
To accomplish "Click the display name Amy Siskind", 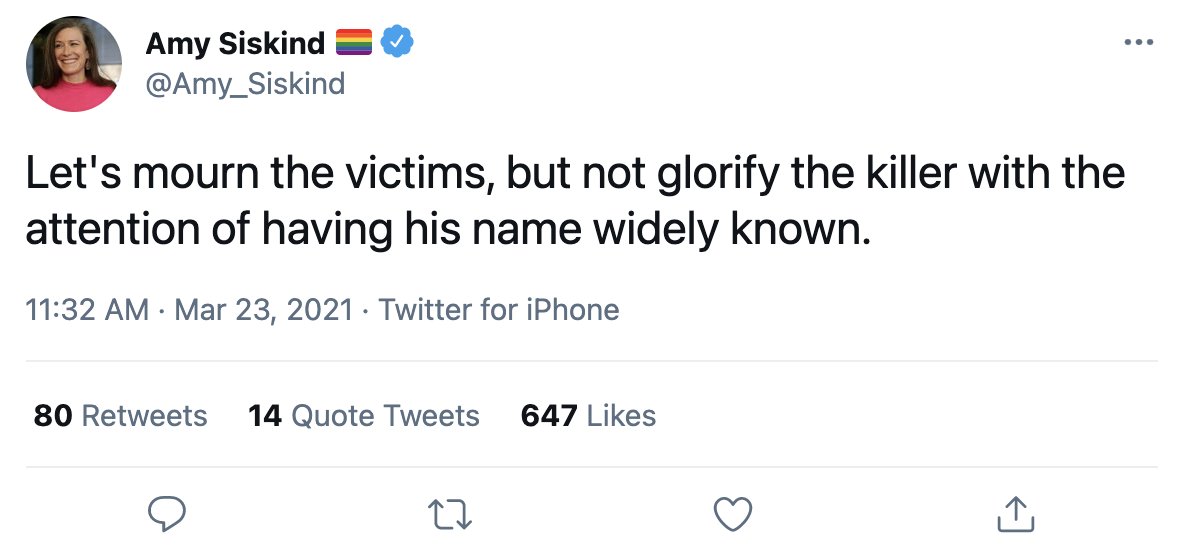I will (235, 43).
